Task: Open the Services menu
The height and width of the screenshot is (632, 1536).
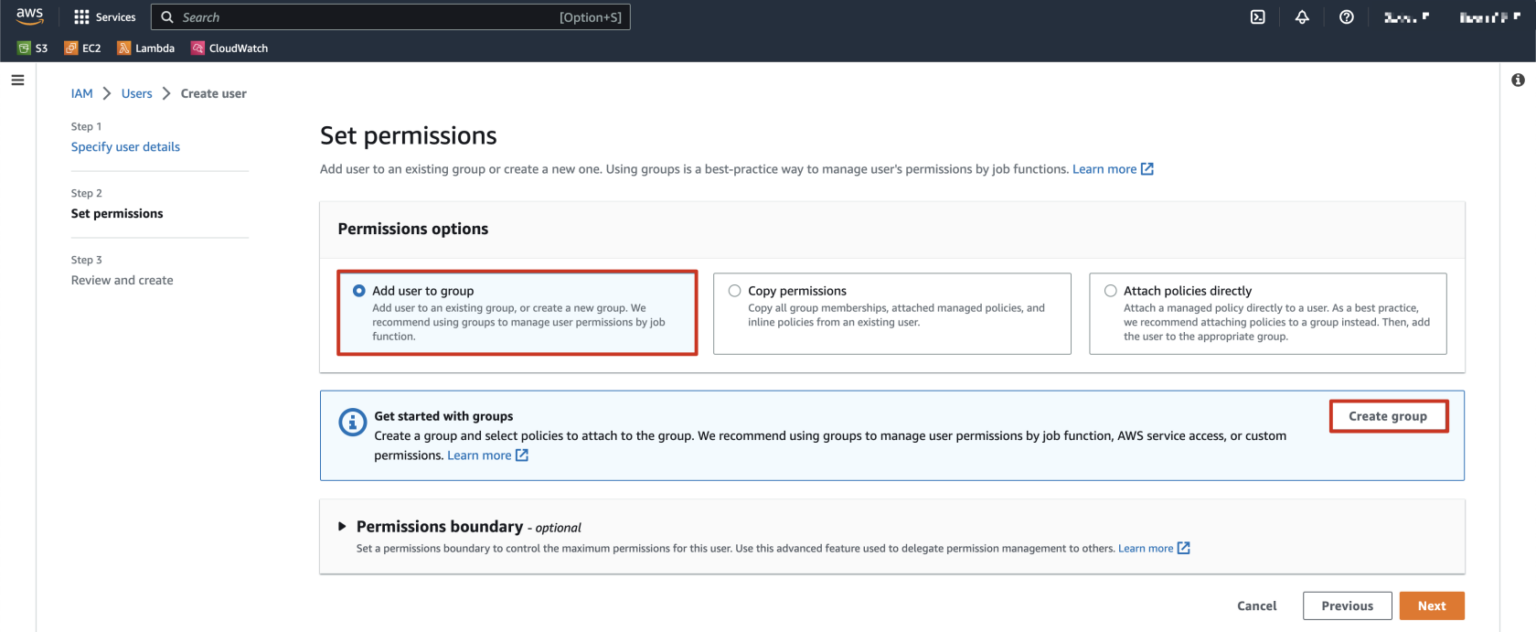Action: pyautogui.click(x=104, y=16)
